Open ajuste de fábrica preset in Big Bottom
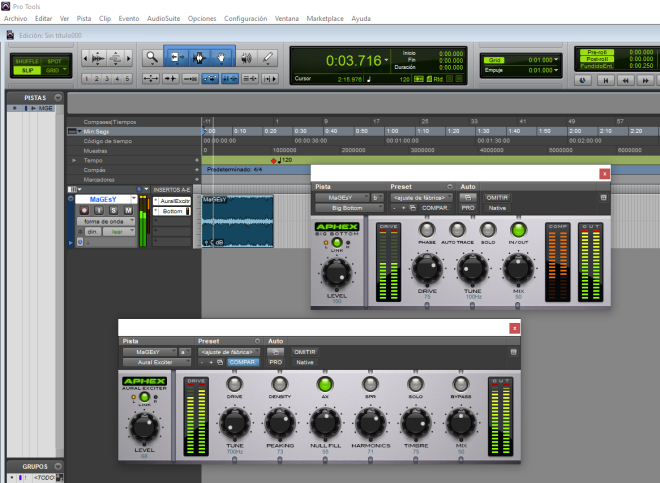Screen dimensions: 660x483 [x=421, y=197]
